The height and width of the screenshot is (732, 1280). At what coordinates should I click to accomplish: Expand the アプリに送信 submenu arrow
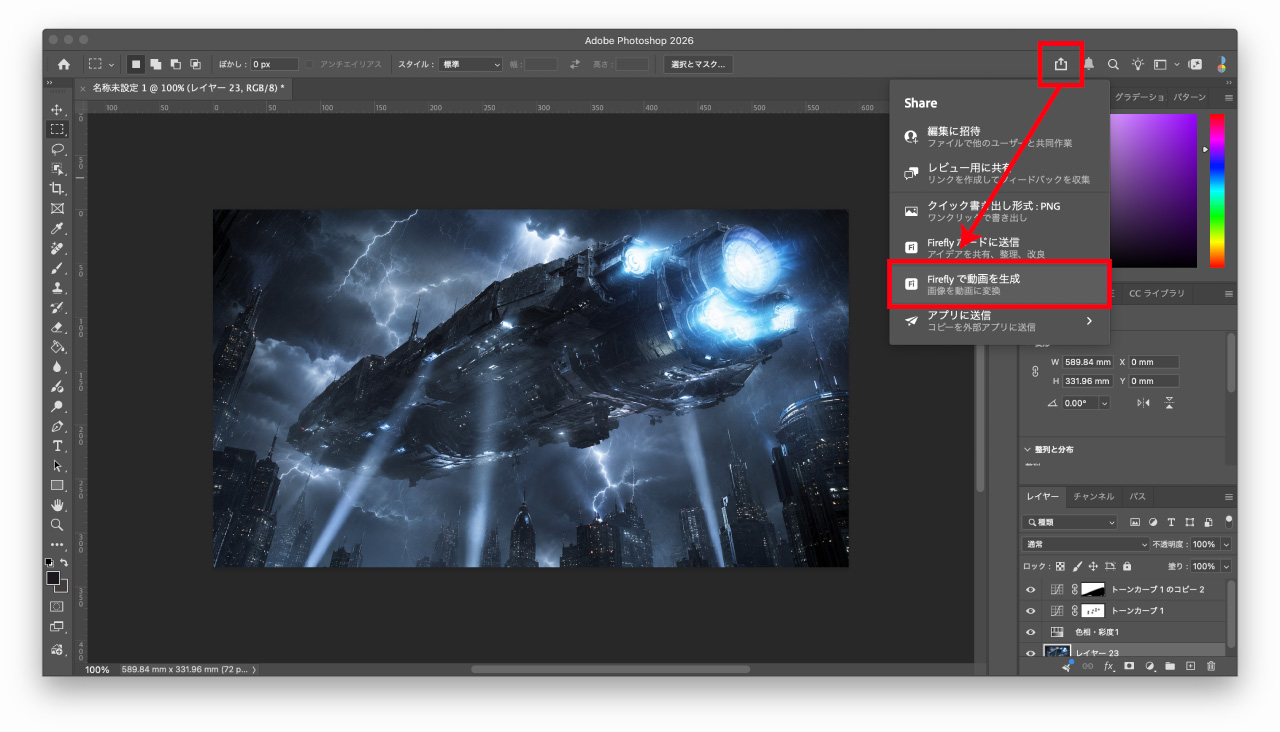pos(1089,321)
